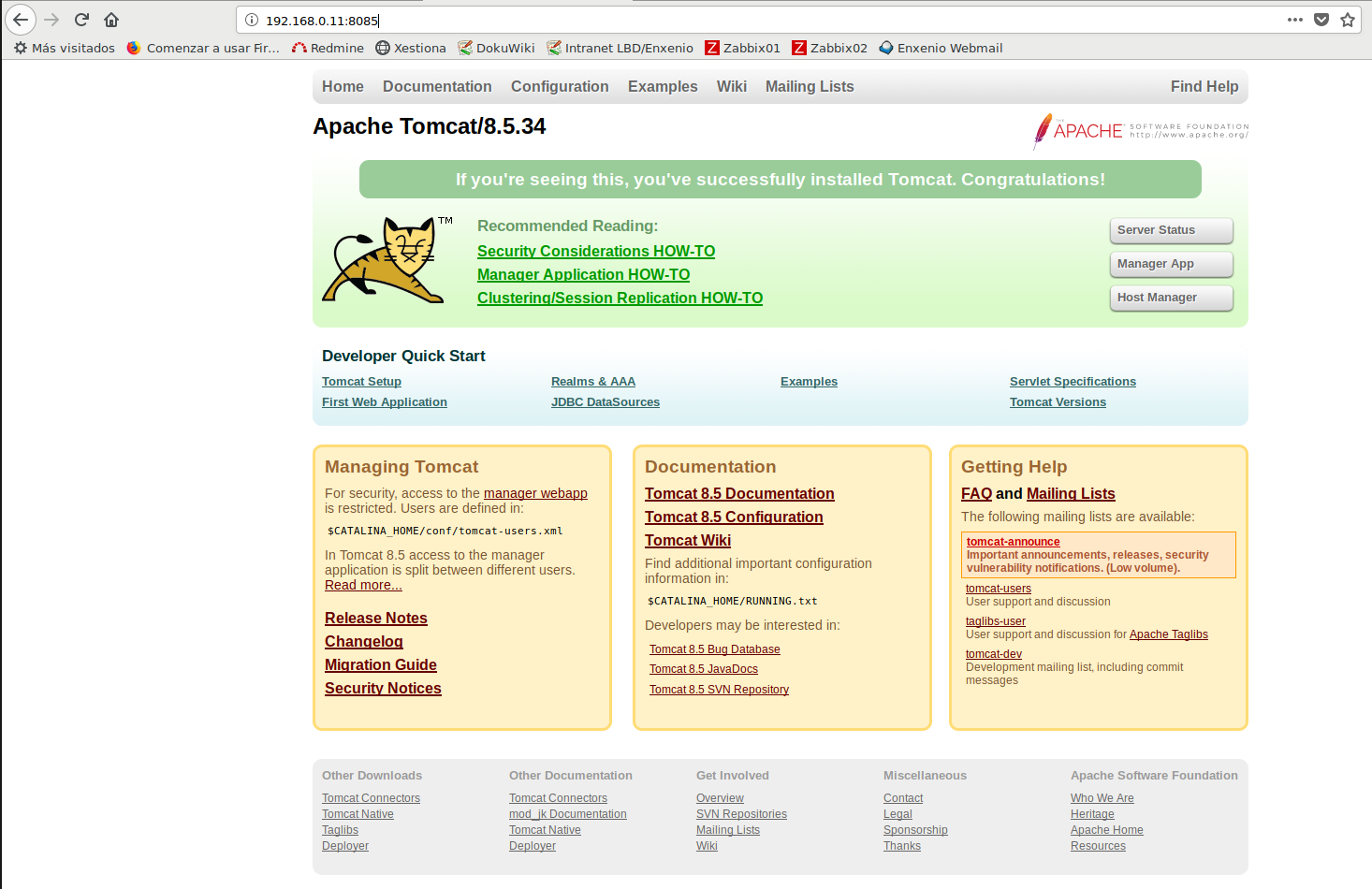The image size is (1372, 889).
Task: Open the Changelog link
Action: [x=364, y=641]
